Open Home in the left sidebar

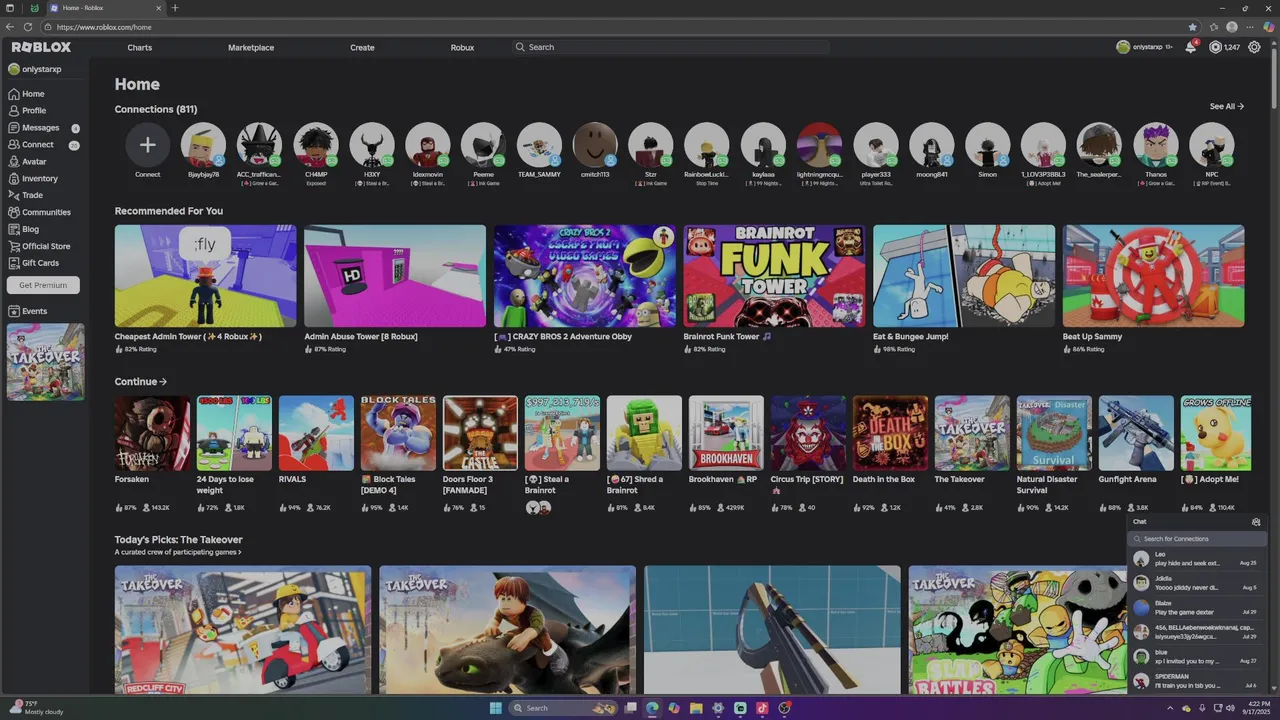tap(26, 94)
